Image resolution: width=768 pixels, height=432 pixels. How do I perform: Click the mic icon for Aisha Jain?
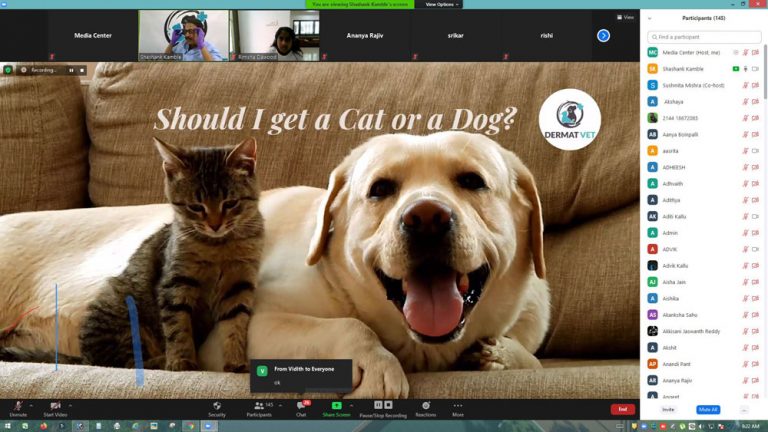pyautogui.click(x=745, y=282)
